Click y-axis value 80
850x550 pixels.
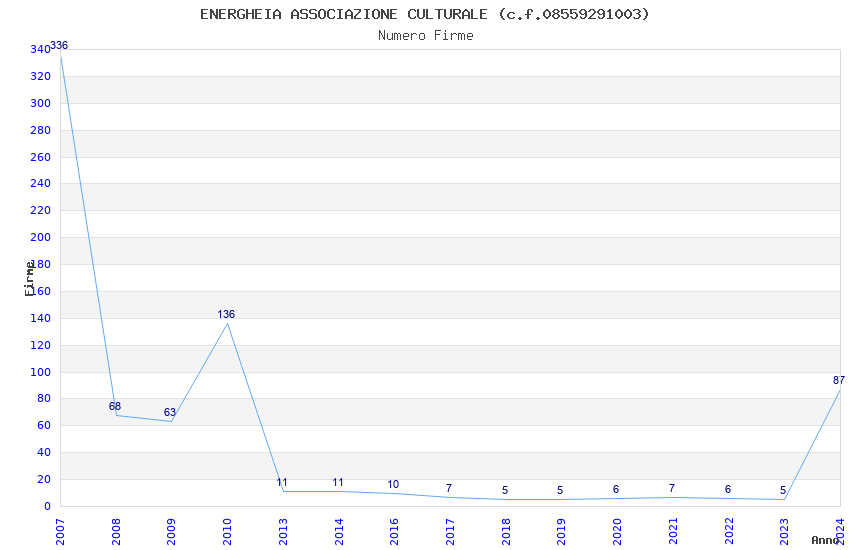[43, 398]
